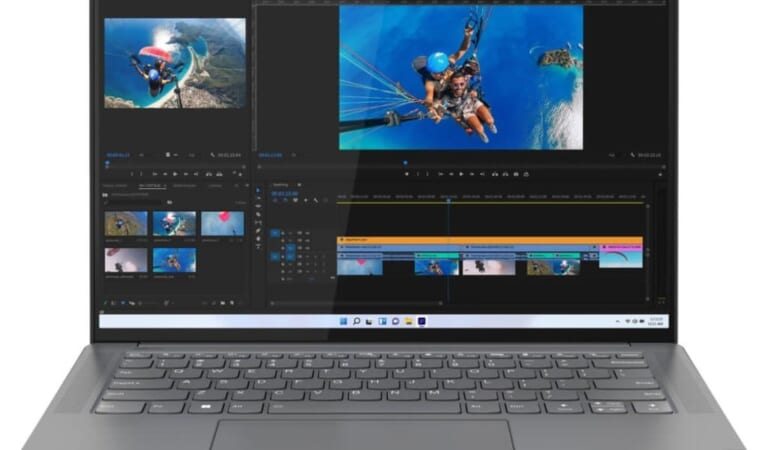This screenshot has height=450, width=768.
Task: Step back one frame in Program monitor
Action: point(451,174)
